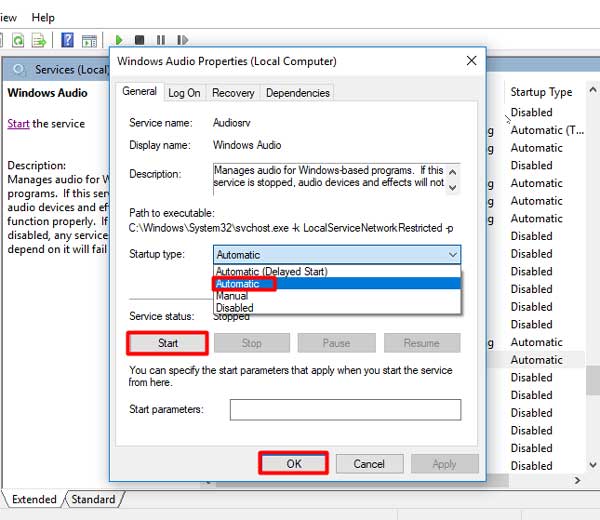This screenshot has width=600, height=520.
Task: Click the Stop Service square toolbar icon
Action: 140,40
